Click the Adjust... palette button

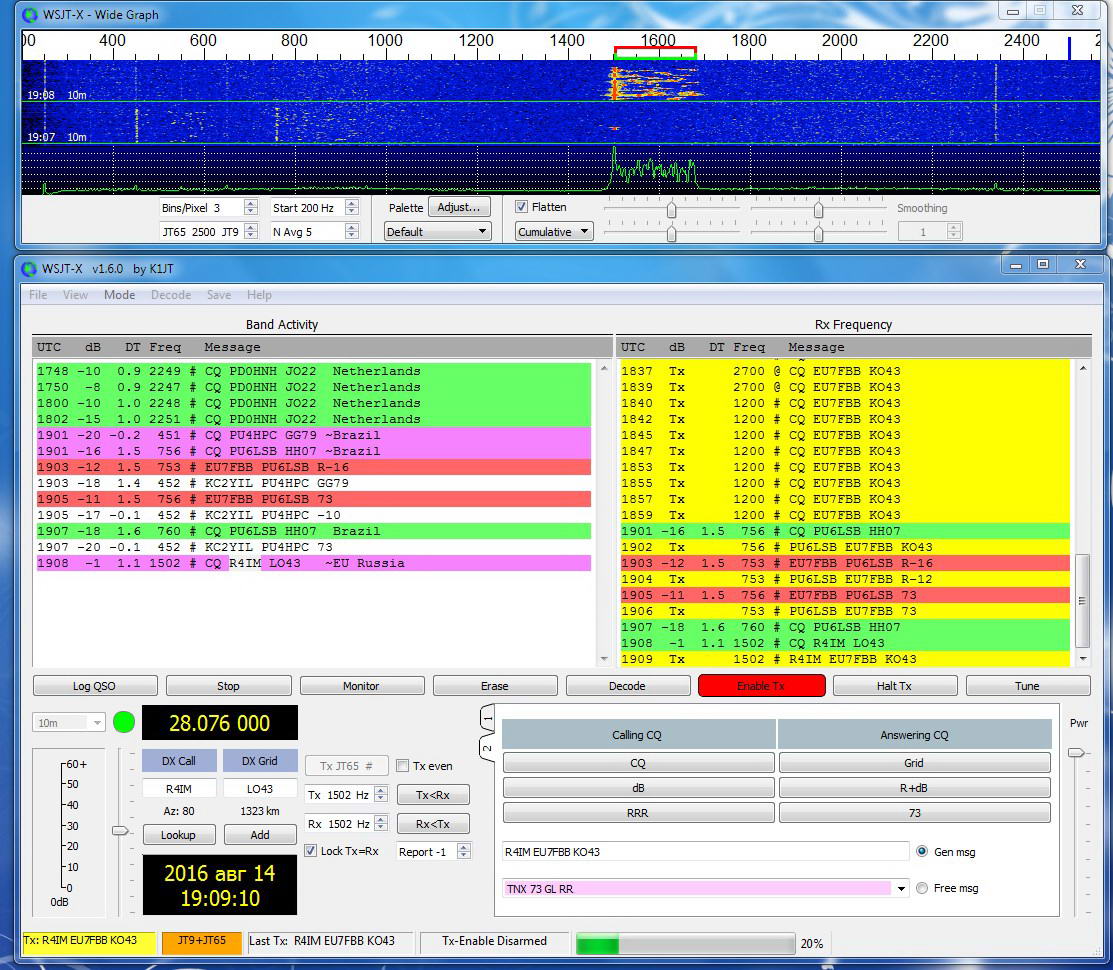pos(459,206)
